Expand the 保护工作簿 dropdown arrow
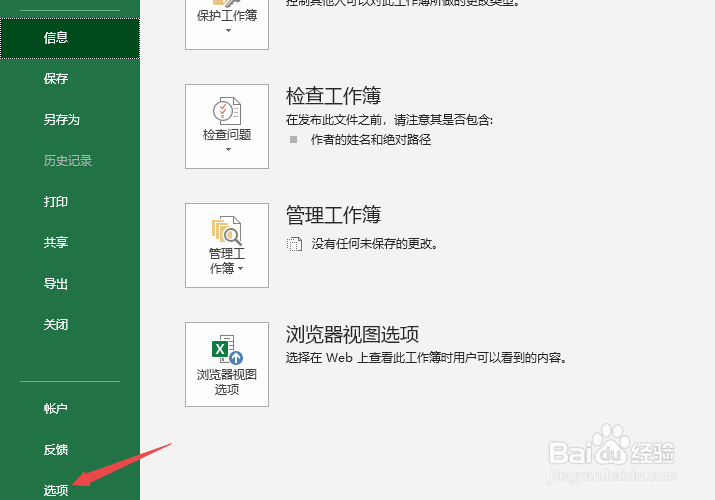The width and height of the screenshot is (715, 500). coord(228,31)
